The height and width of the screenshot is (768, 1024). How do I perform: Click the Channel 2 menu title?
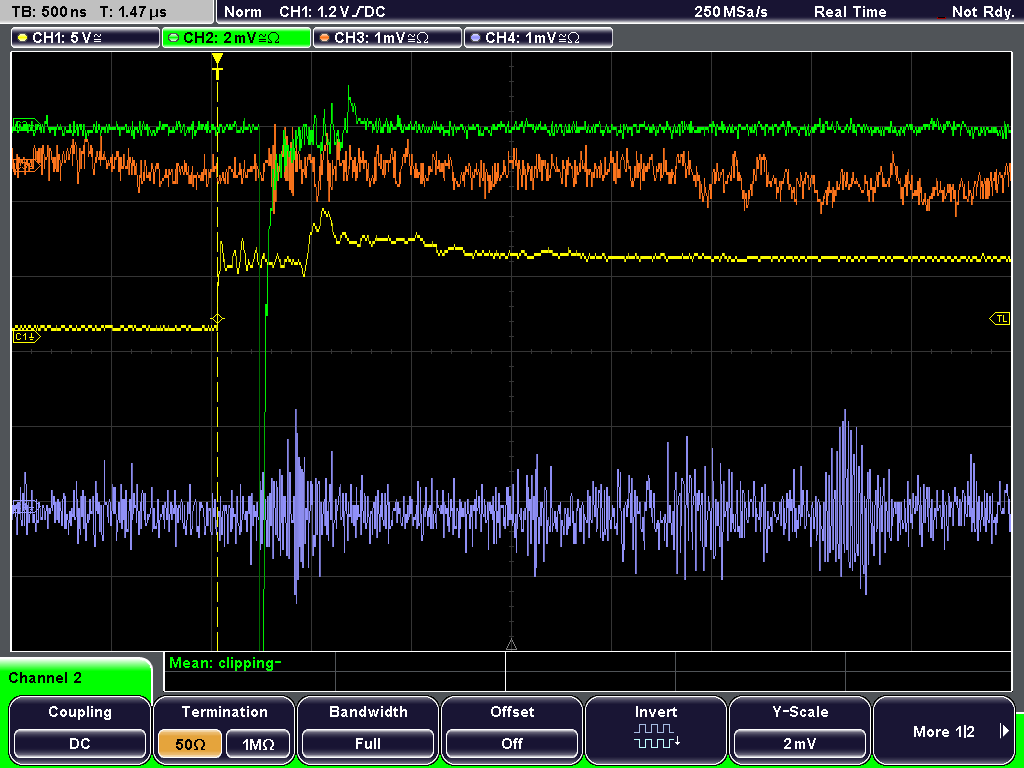[x=45, y=678]
